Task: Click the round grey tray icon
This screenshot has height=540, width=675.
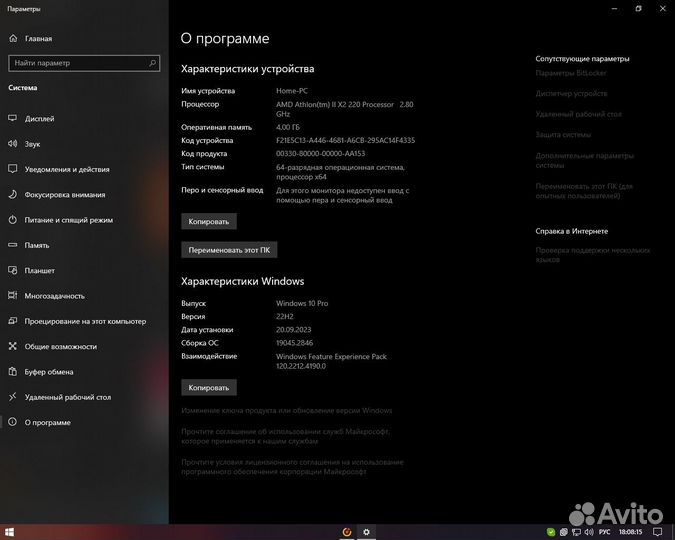Action: coord(564,532)
